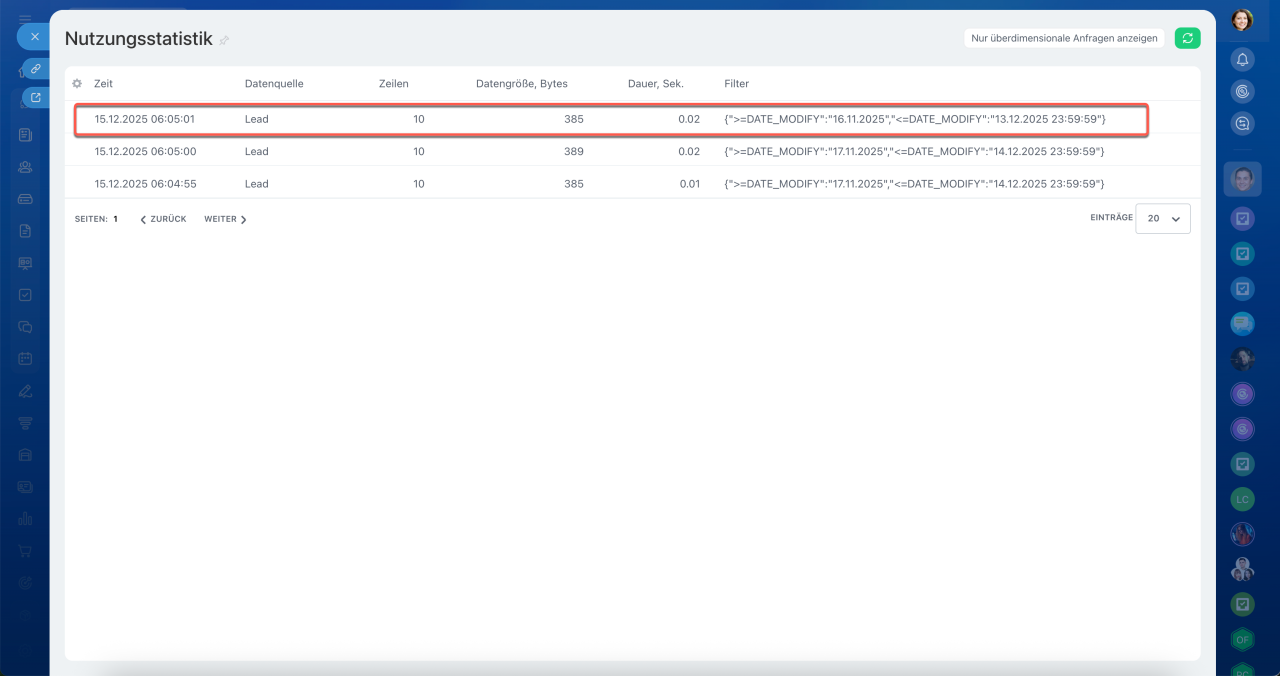Close the slider panel with X
The image size is (1280, 676).
[x=35, y=37]
